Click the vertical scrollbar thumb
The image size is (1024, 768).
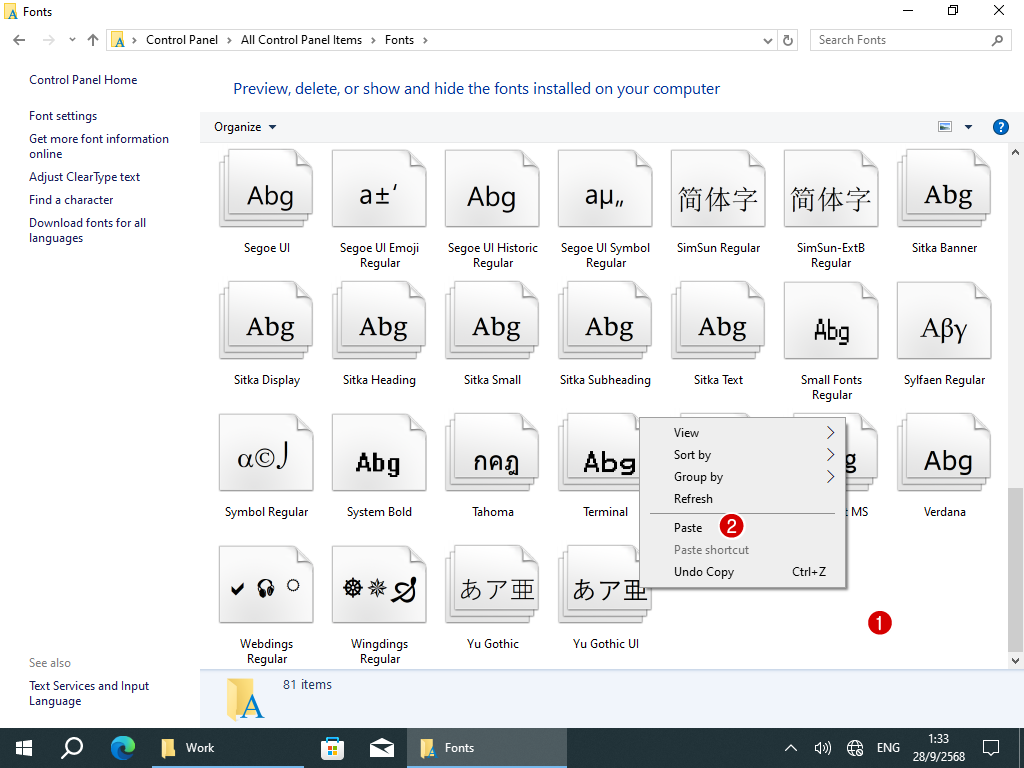(x=1016, y=570)
